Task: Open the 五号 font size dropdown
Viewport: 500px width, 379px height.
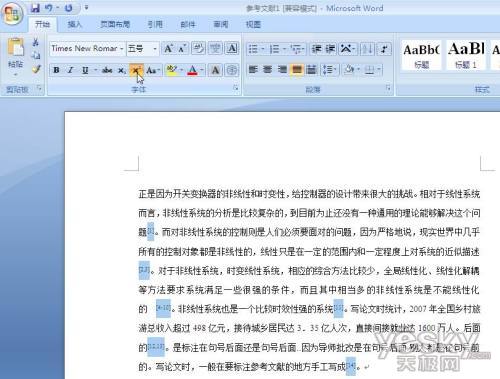Action: coord(155,49)
